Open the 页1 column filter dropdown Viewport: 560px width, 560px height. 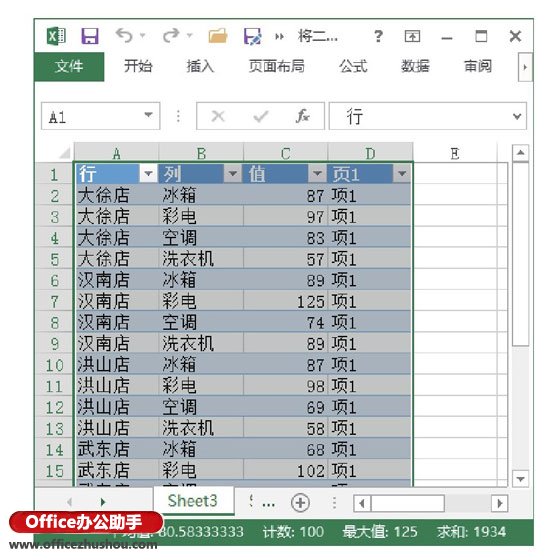pos(402,174)
